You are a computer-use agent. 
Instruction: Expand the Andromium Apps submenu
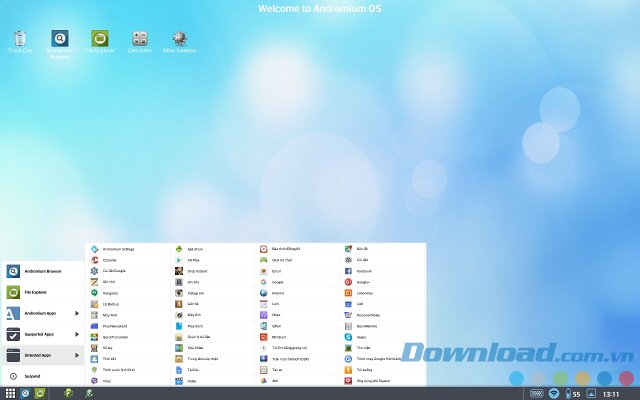pos(42,313)
